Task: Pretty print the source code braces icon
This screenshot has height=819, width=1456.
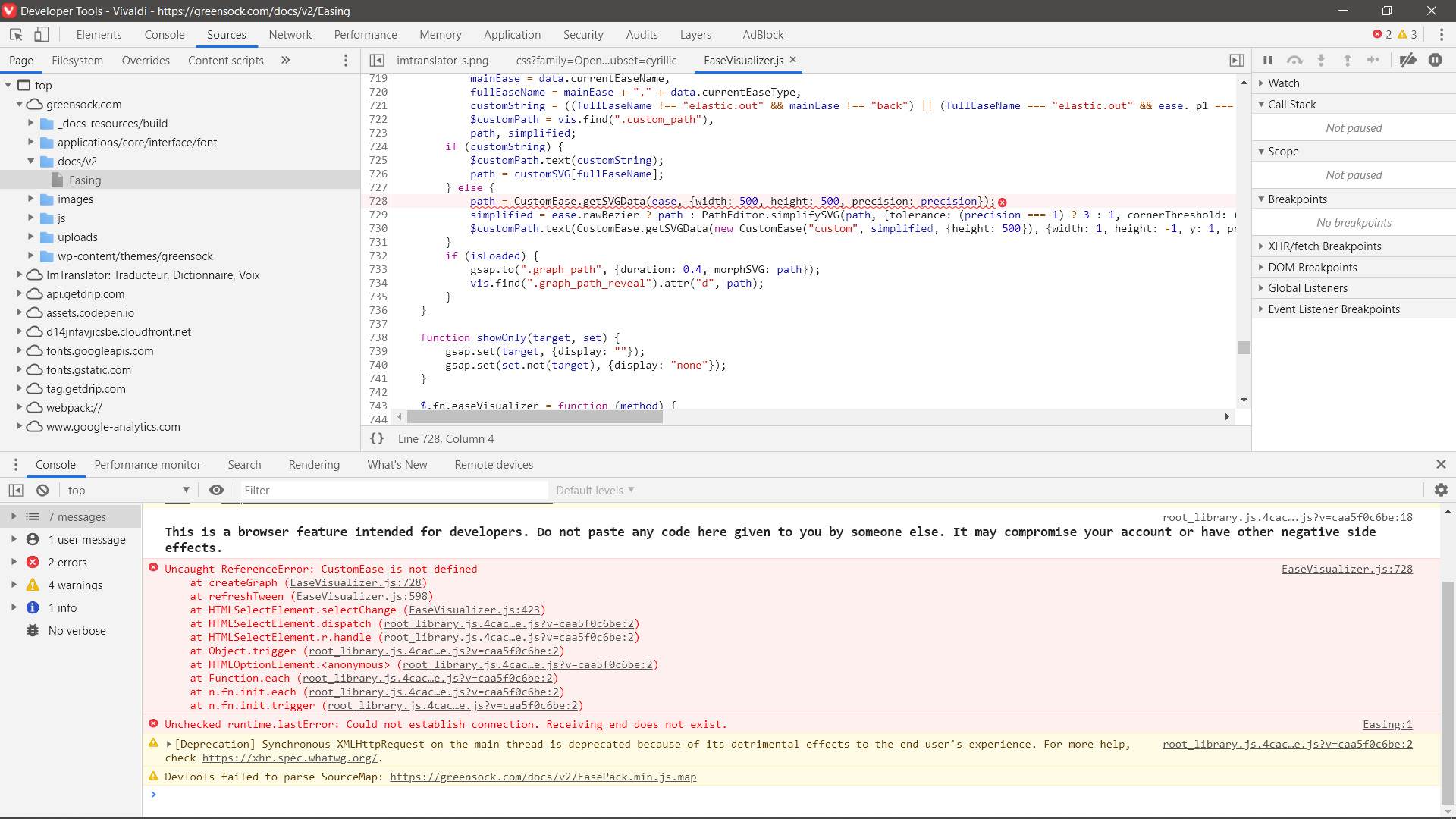Action: pos(377,438)
